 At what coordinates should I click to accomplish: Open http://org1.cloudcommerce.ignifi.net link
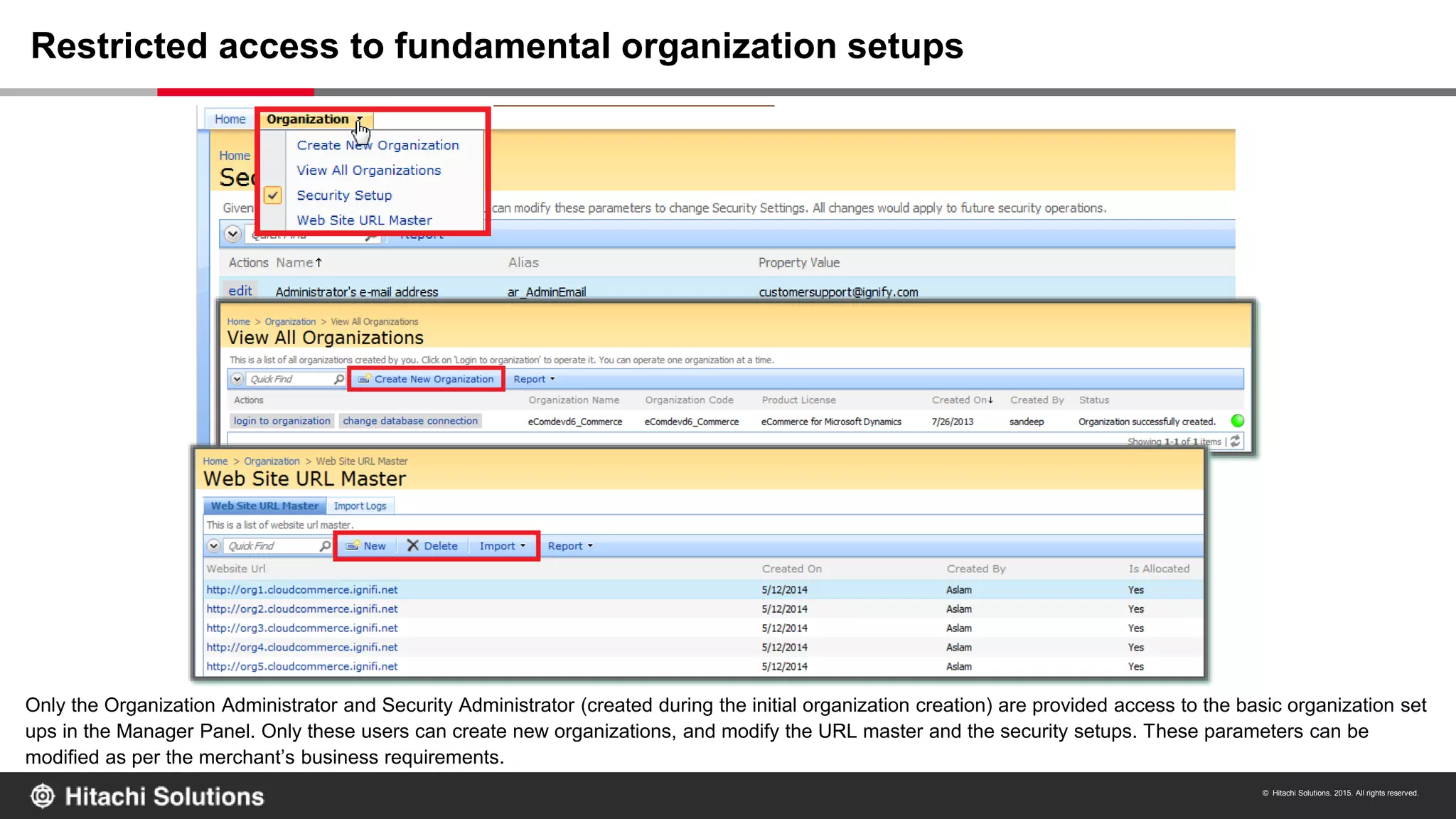tap(302, 589)
